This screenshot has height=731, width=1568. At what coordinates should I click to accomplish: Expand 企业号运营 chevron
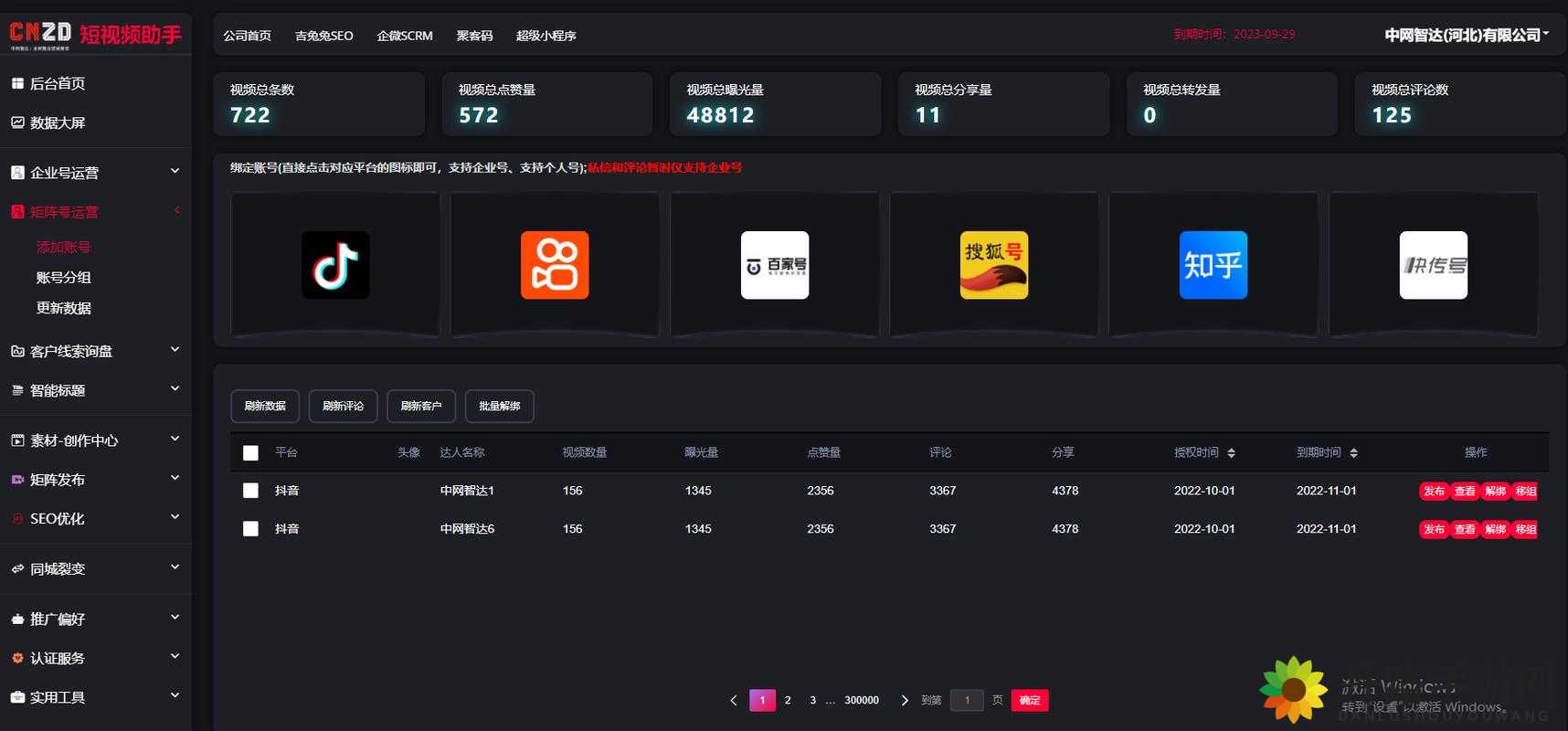pos(175,171)
